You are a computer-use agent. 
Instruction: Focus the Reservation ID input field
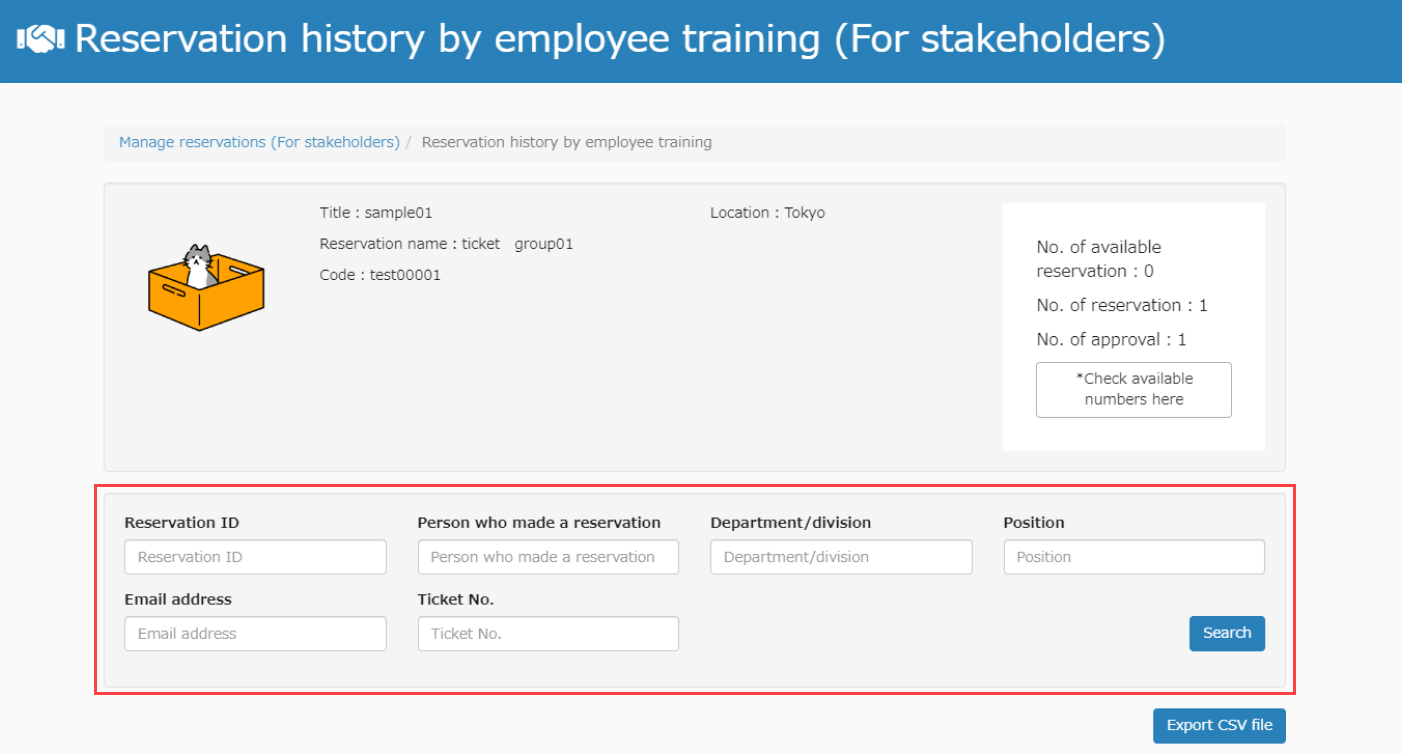[x=255, y=557]
